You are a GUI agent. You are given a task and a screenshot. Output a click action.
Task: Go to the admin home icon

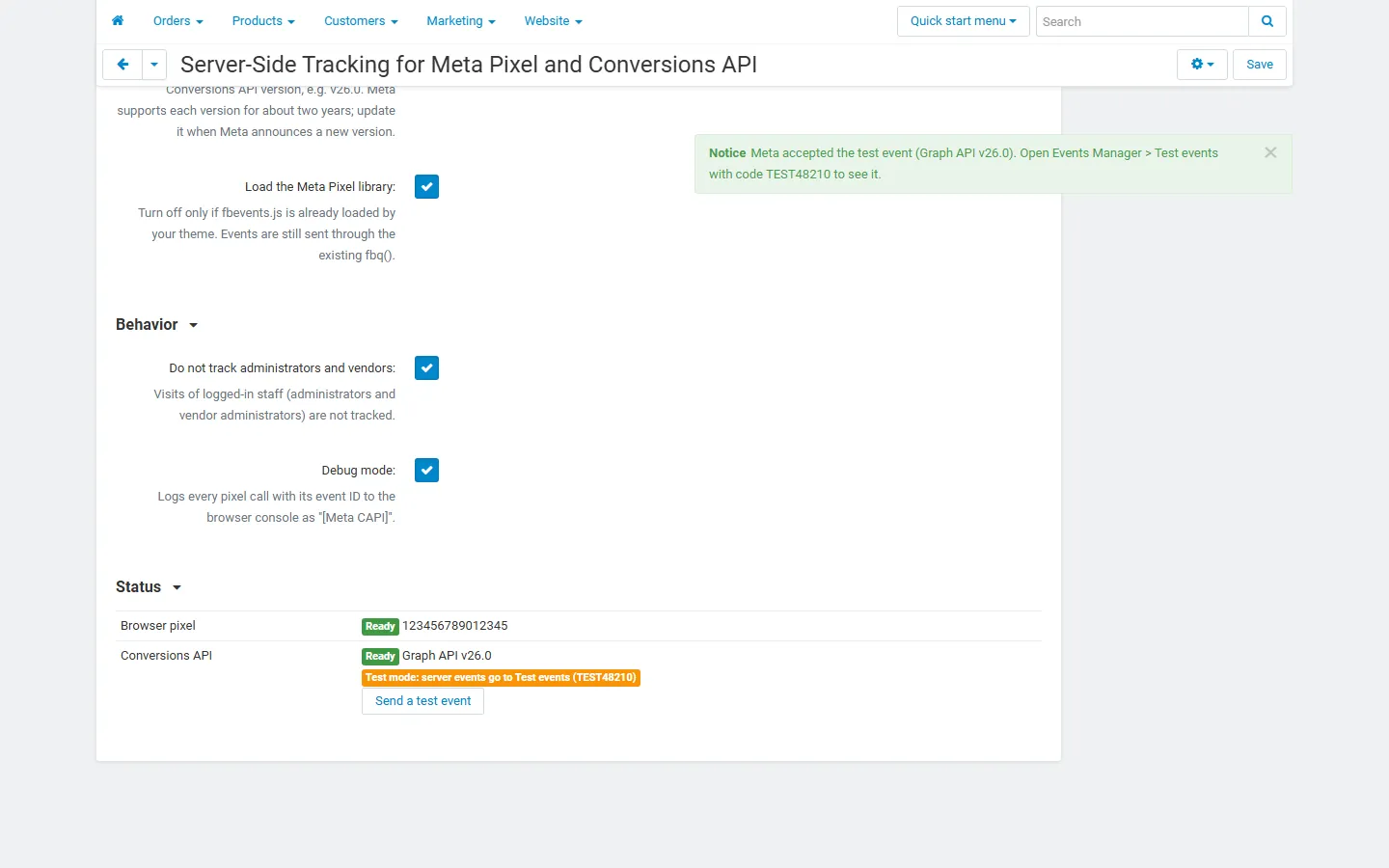coord(118,21)
